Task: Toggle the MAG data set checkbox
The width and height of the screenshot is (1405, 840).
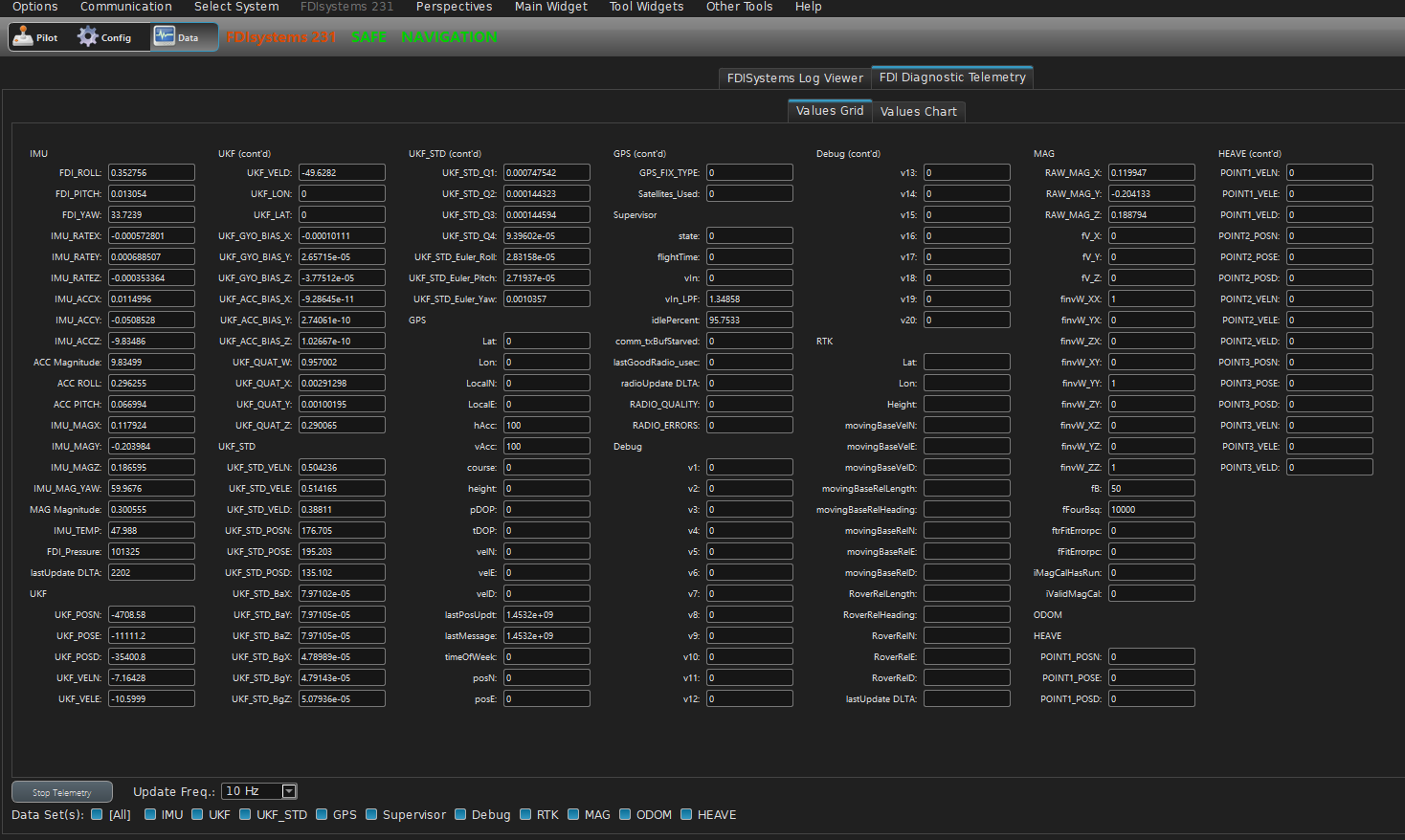Action: [573, 815]
